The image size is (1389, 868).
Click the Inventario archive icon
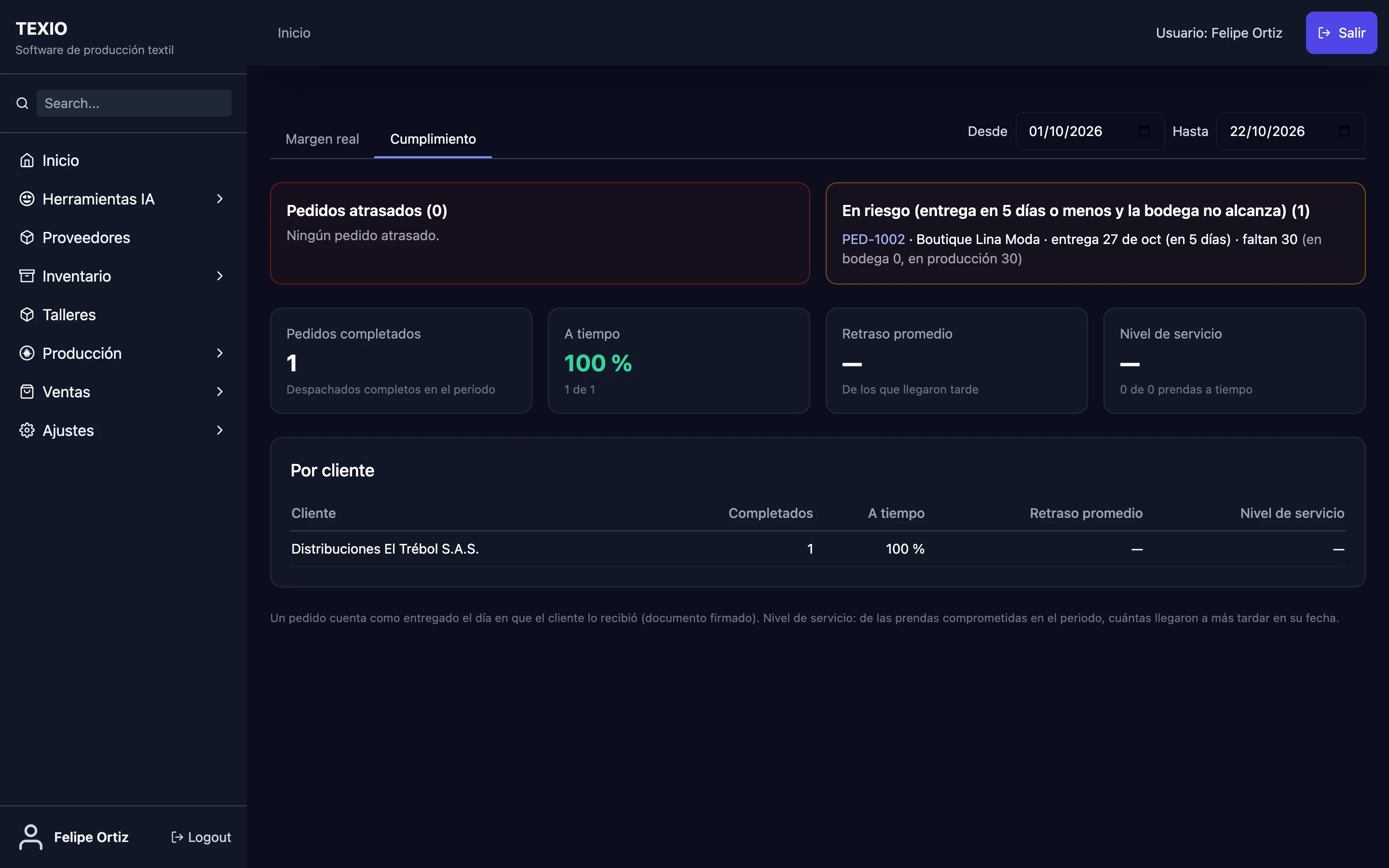click(27, 276)
